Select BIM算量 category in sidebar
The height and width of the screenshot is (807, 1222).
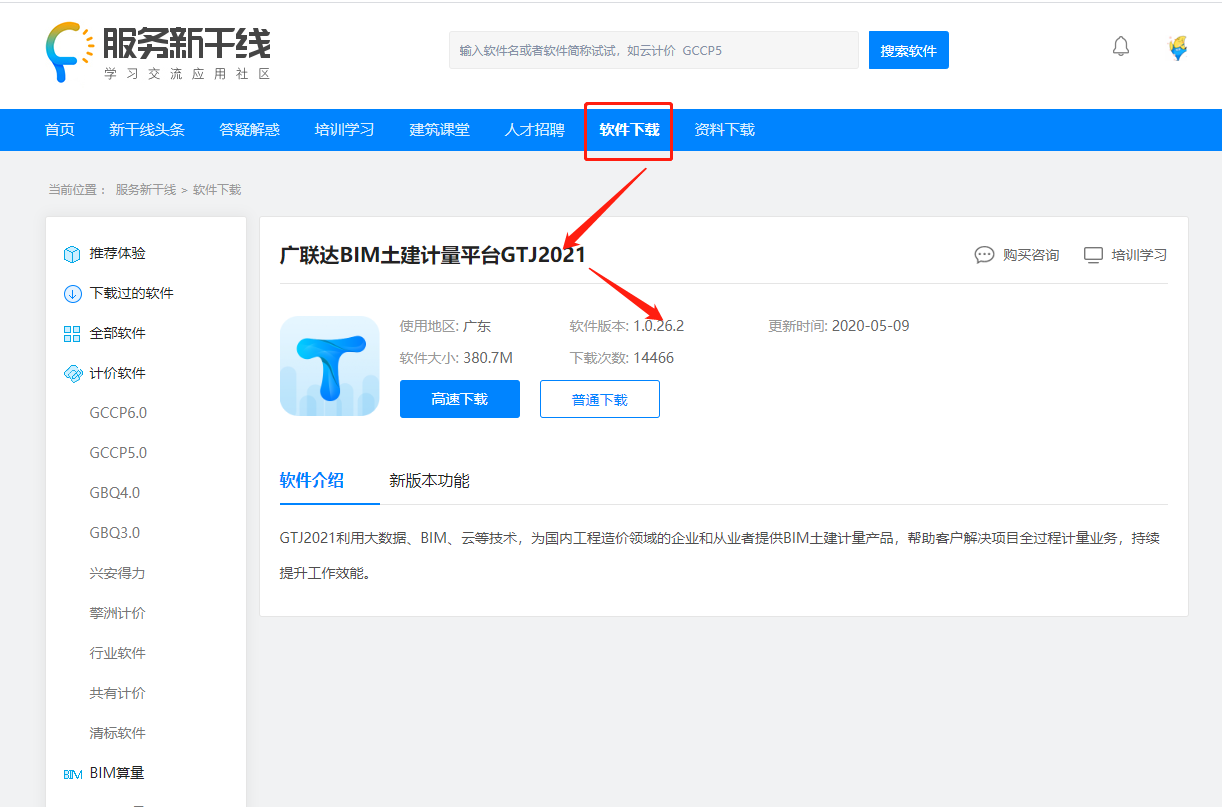pyautogui.click(x=118, y=773)
